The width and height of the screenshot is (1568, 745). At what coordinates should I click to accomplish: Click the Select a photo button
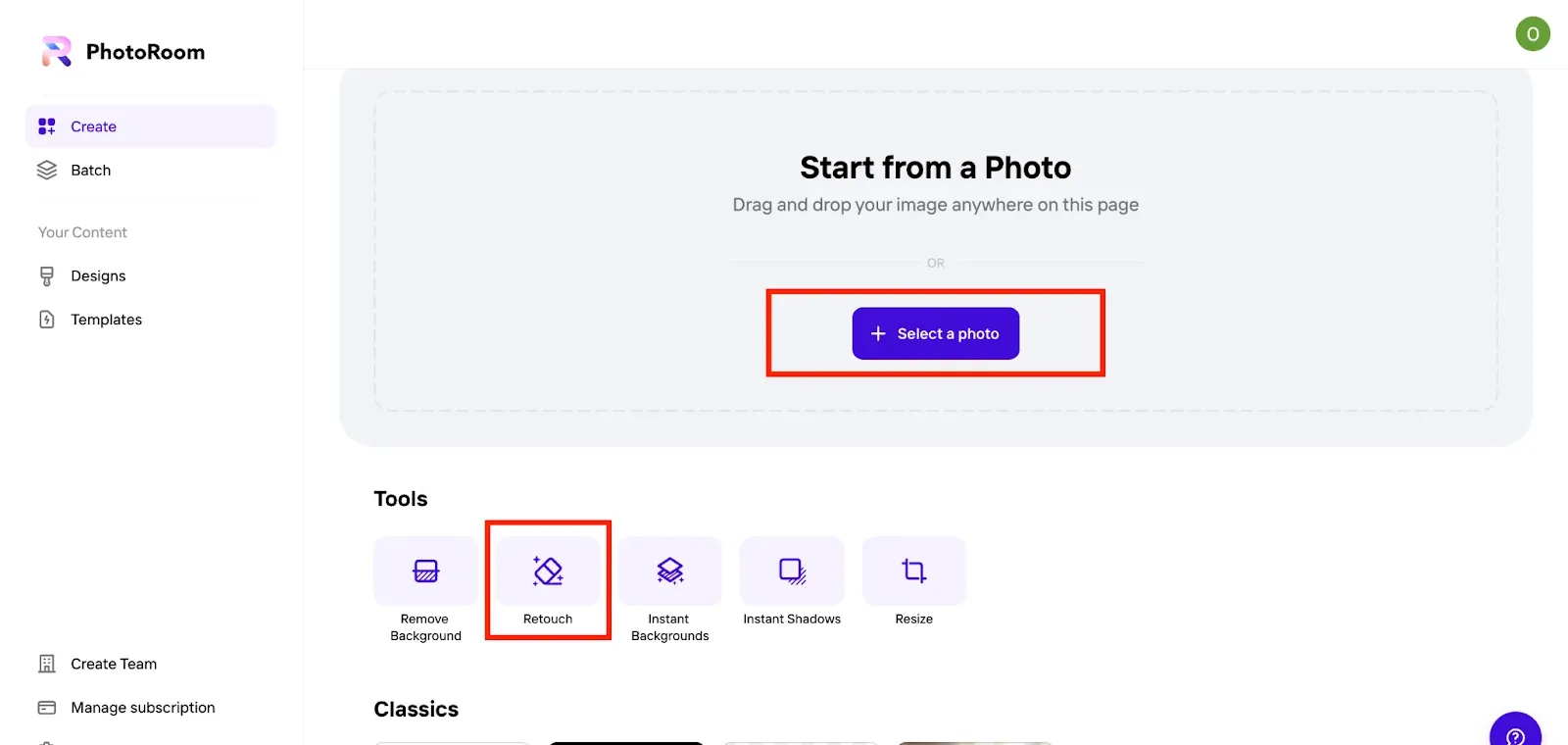(936, 333)
